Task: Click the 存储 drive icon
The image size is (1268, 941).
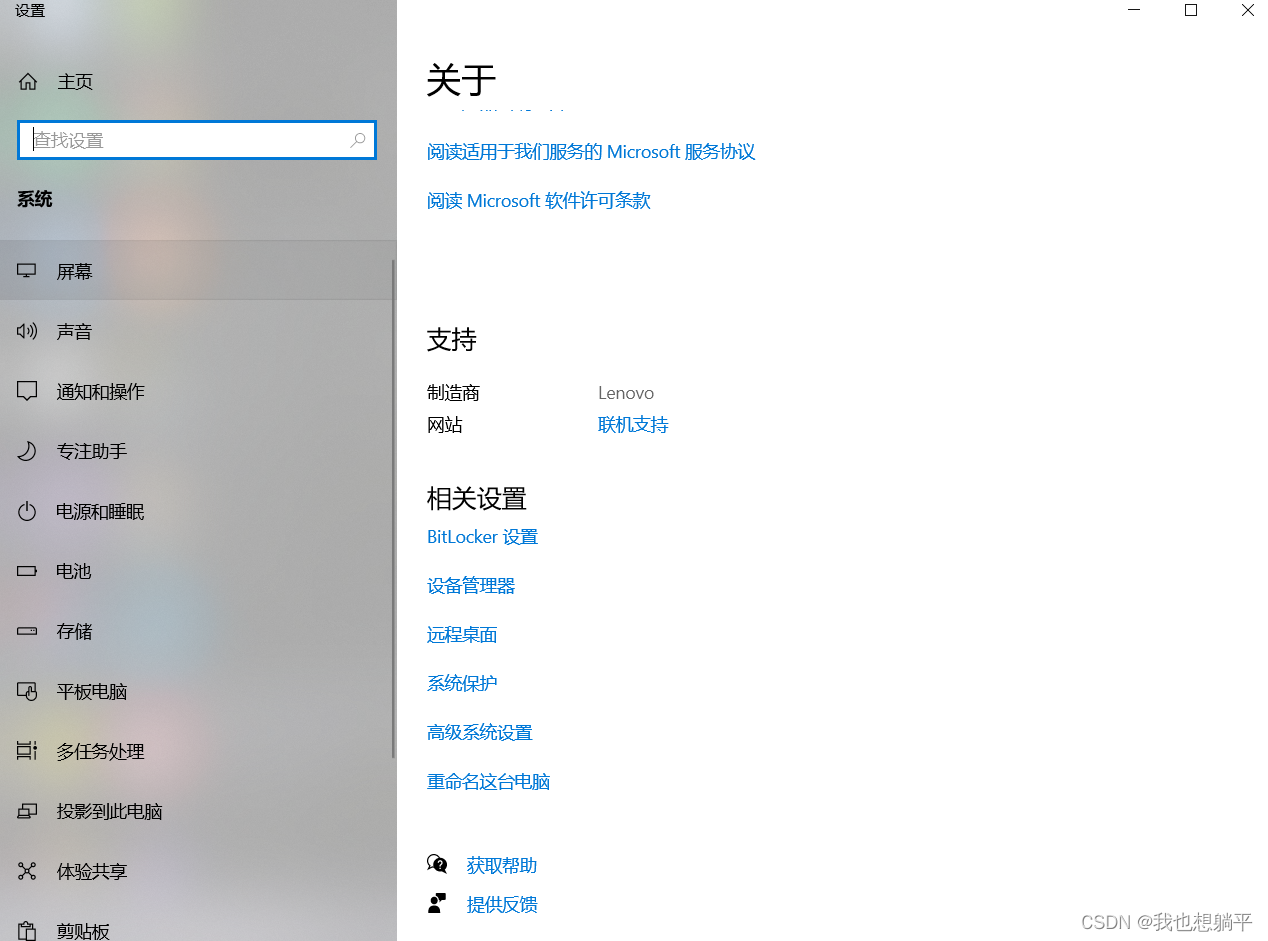Action: (27, 631)
